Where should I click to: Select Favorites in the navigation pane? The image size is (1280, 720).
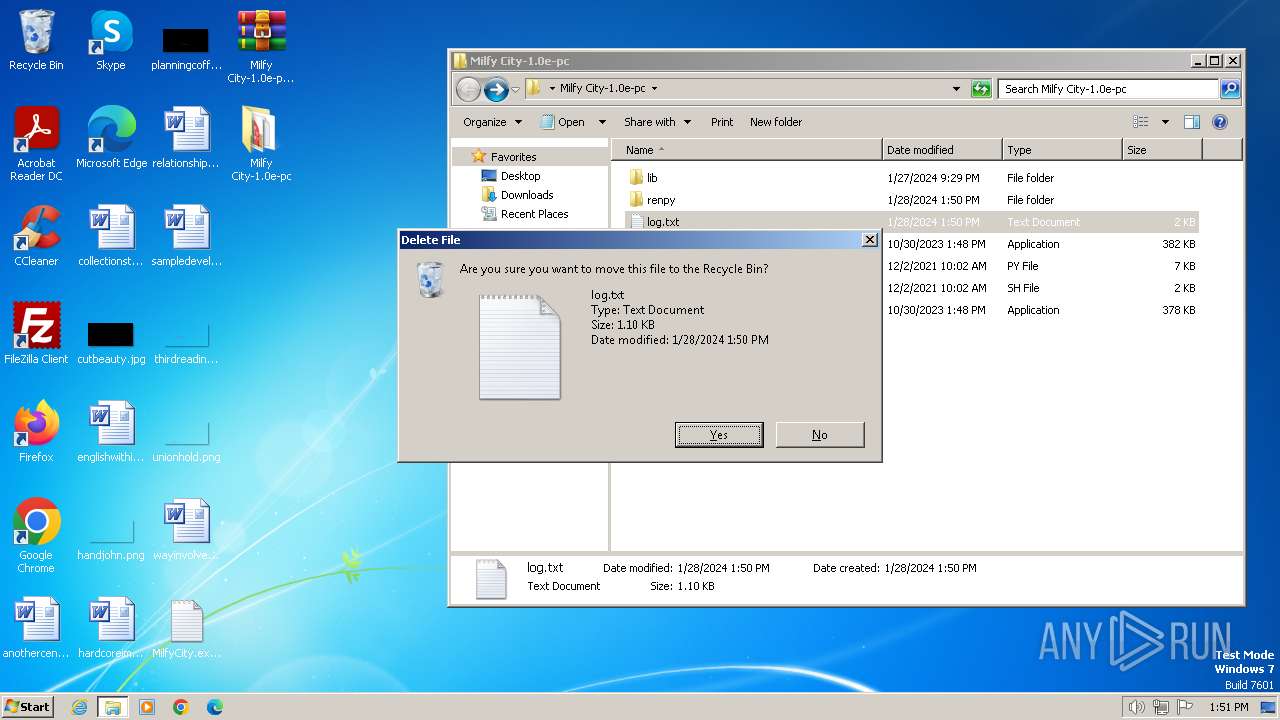click(x=513, y=157)
